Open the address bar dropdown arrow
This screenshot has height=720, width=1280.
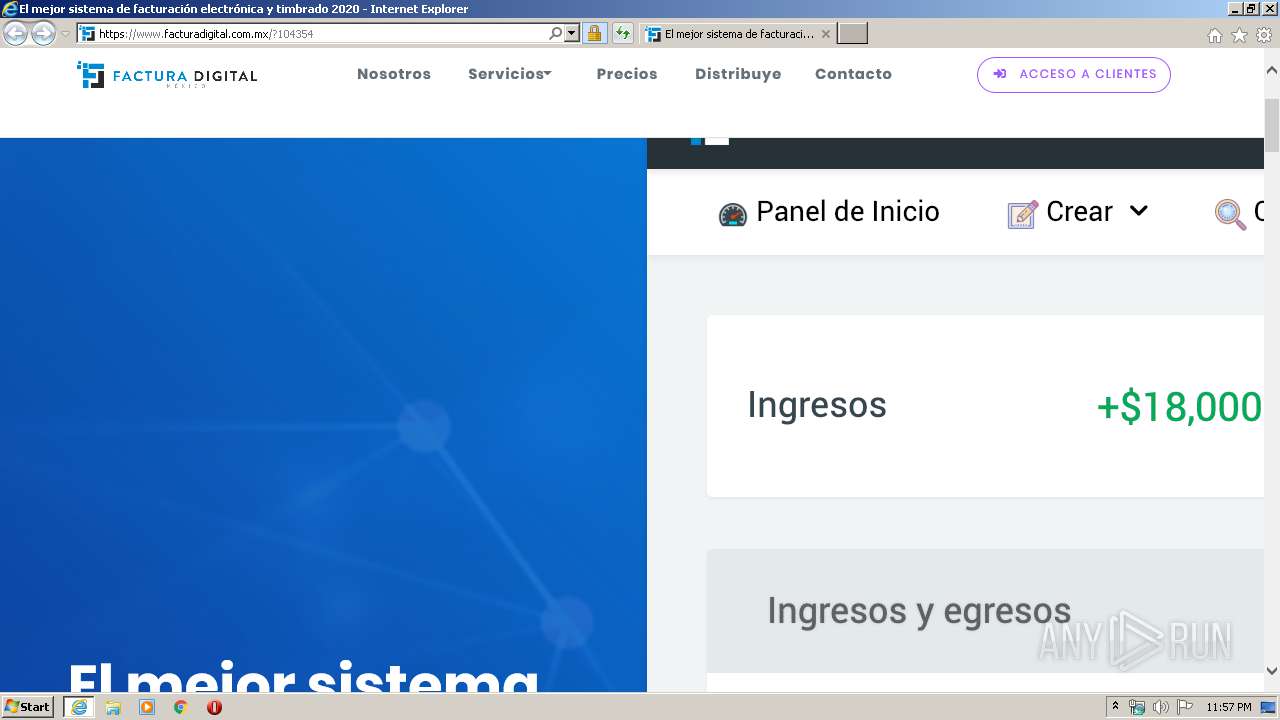coord(572,33)
